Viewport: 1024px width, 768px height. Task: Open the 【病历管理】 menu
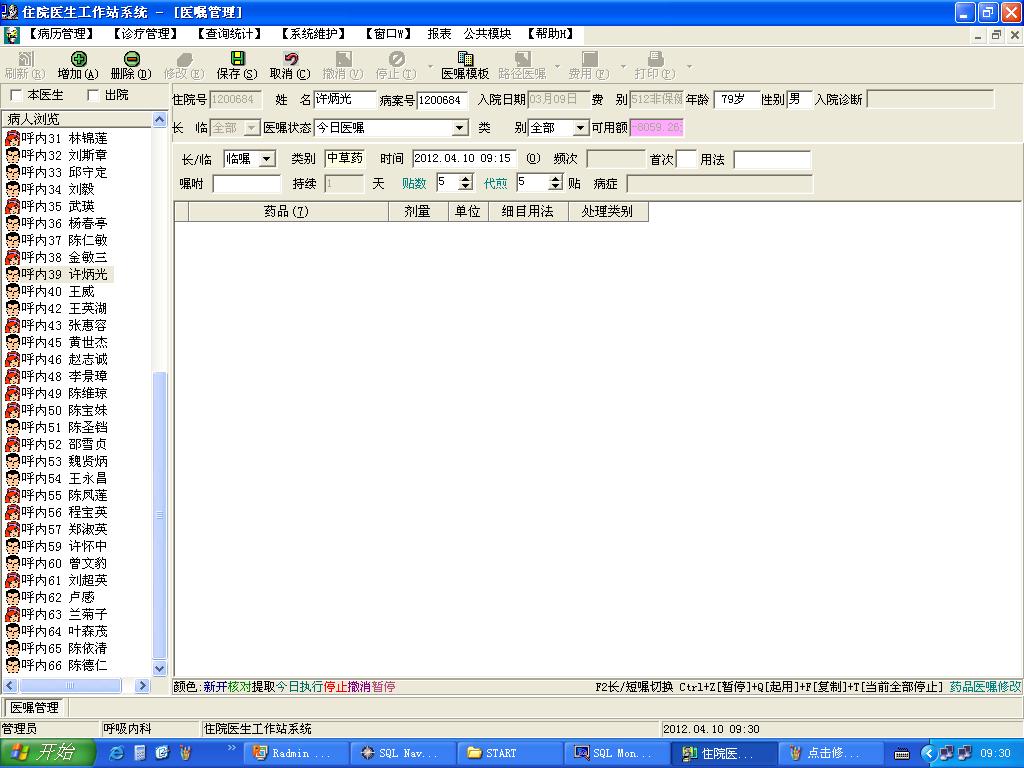tap(61, 34)
